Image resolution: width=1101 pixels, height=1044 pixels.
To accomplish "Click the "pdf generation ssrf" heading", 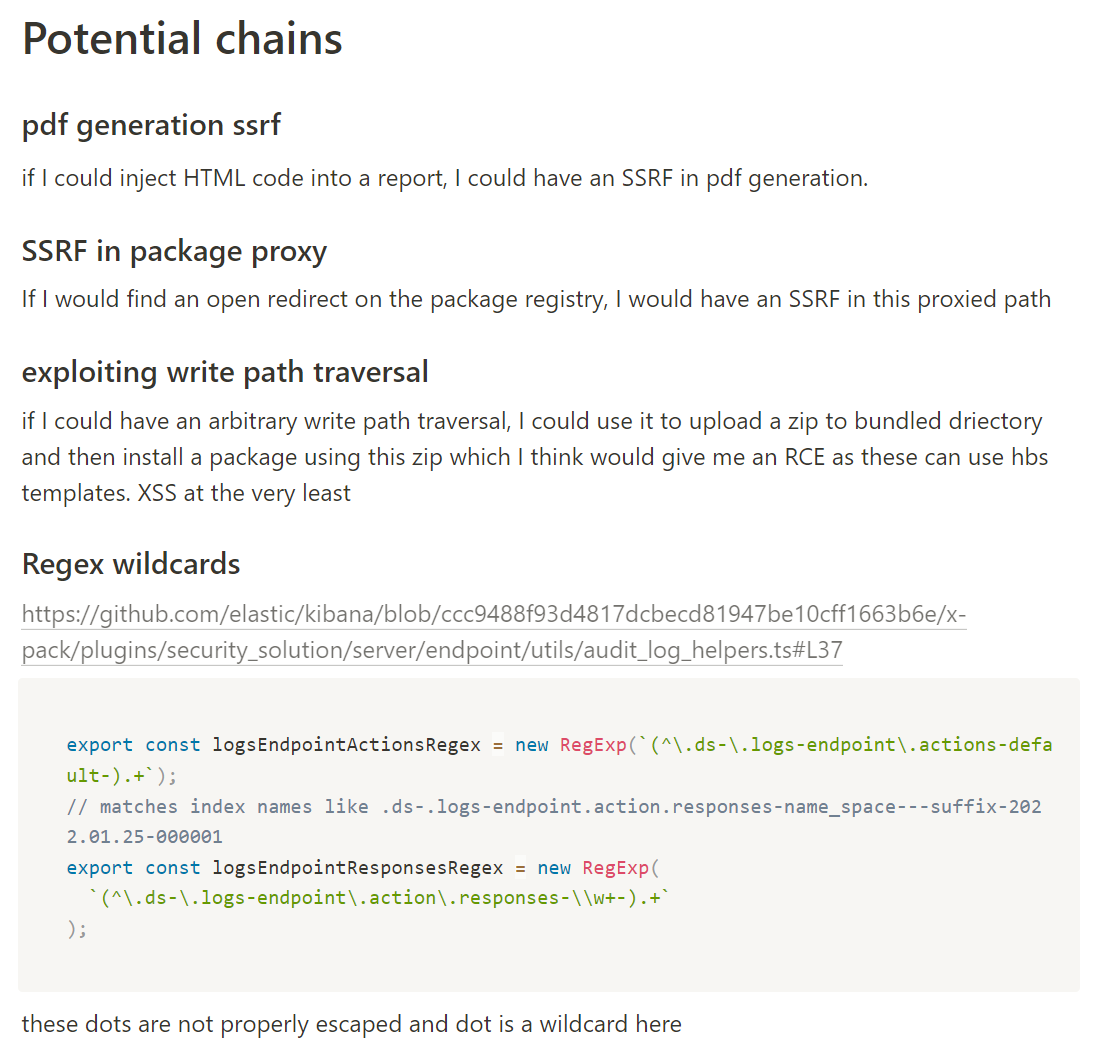I will (151, 125).
